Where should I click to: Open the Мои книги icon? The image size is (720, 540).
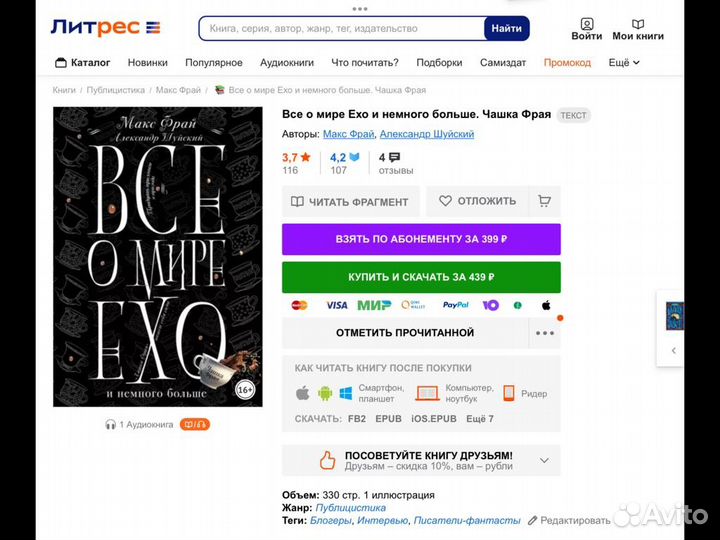pyautogui.click(x=638, y=24)
